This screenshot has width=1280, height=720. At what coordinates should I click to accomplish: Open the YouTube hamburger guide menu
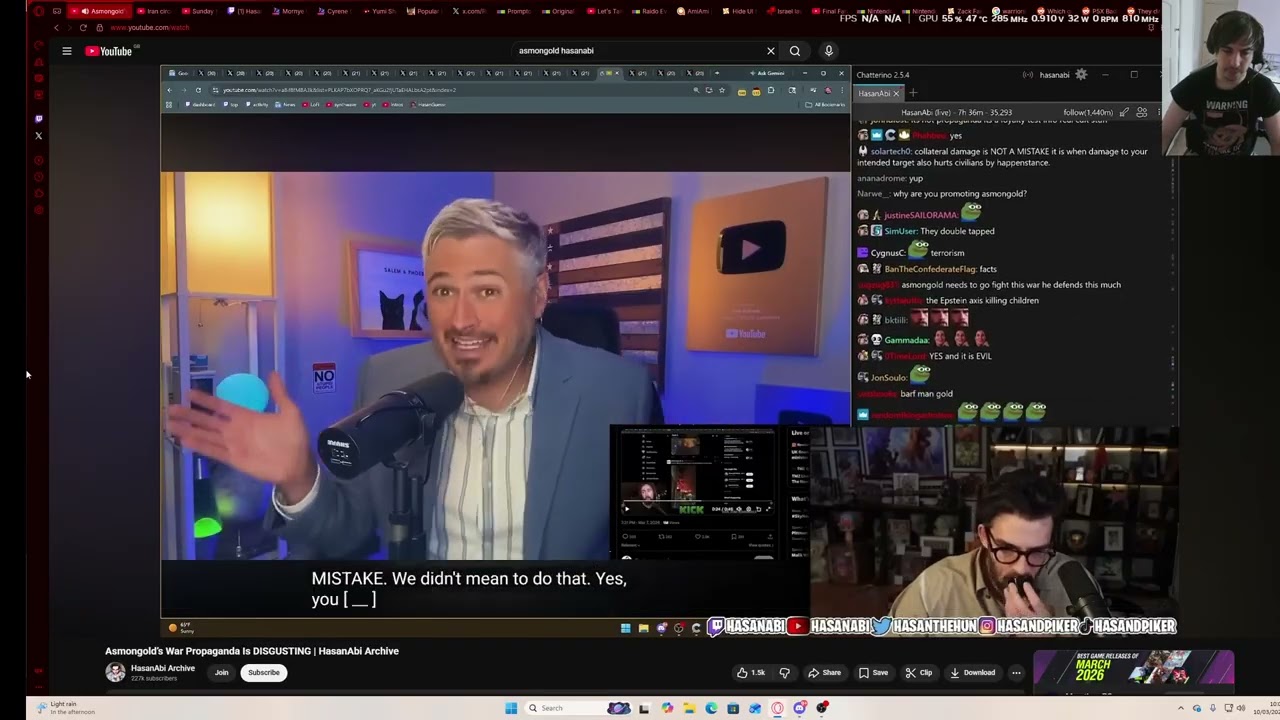coord(67,51)
